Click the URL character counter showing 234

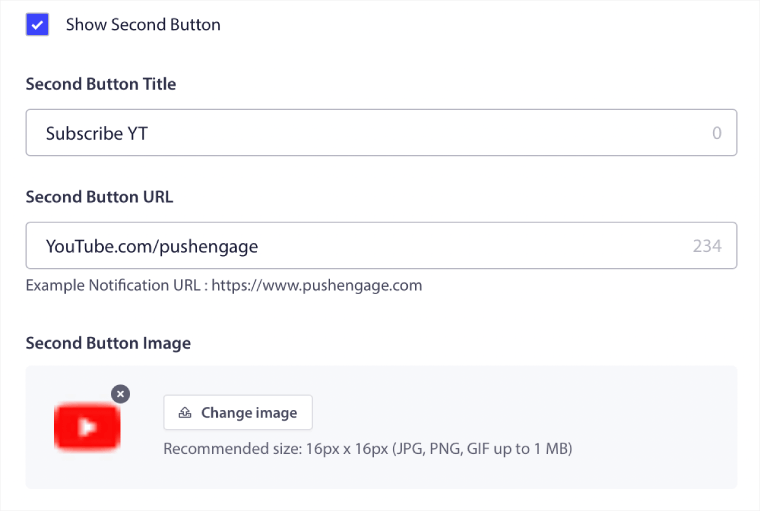click(706, 245)
